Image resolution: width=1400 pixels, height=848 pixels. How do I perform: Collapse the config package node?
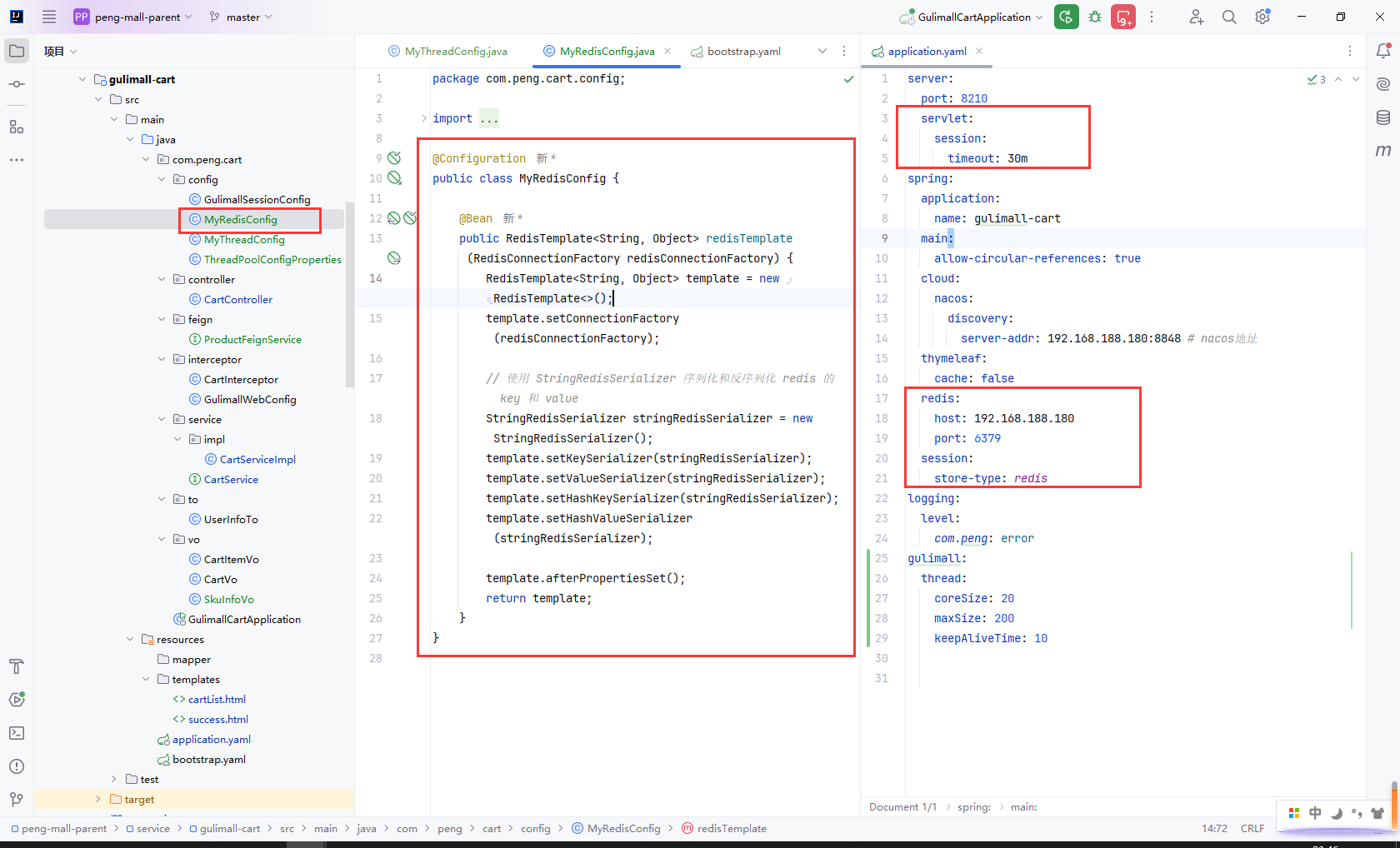click(x=162, y=179)
